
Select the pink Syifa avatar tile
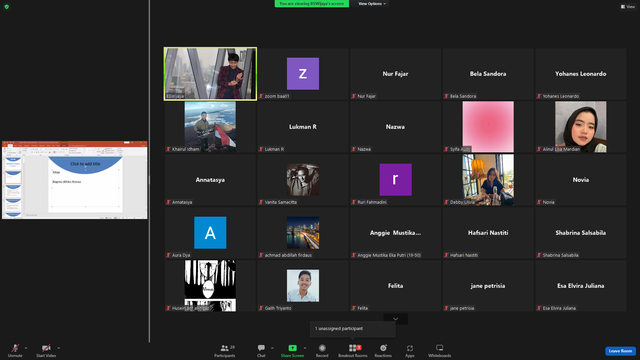(x=488, y=127)
